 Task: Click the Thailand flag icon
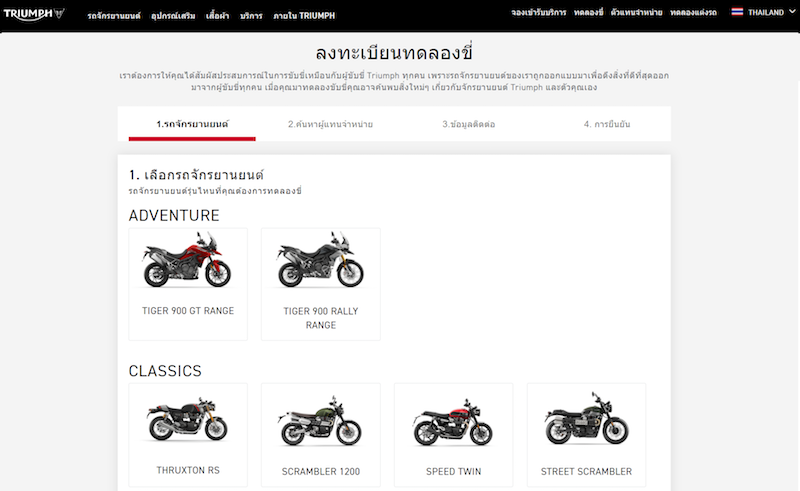point(737,12)
